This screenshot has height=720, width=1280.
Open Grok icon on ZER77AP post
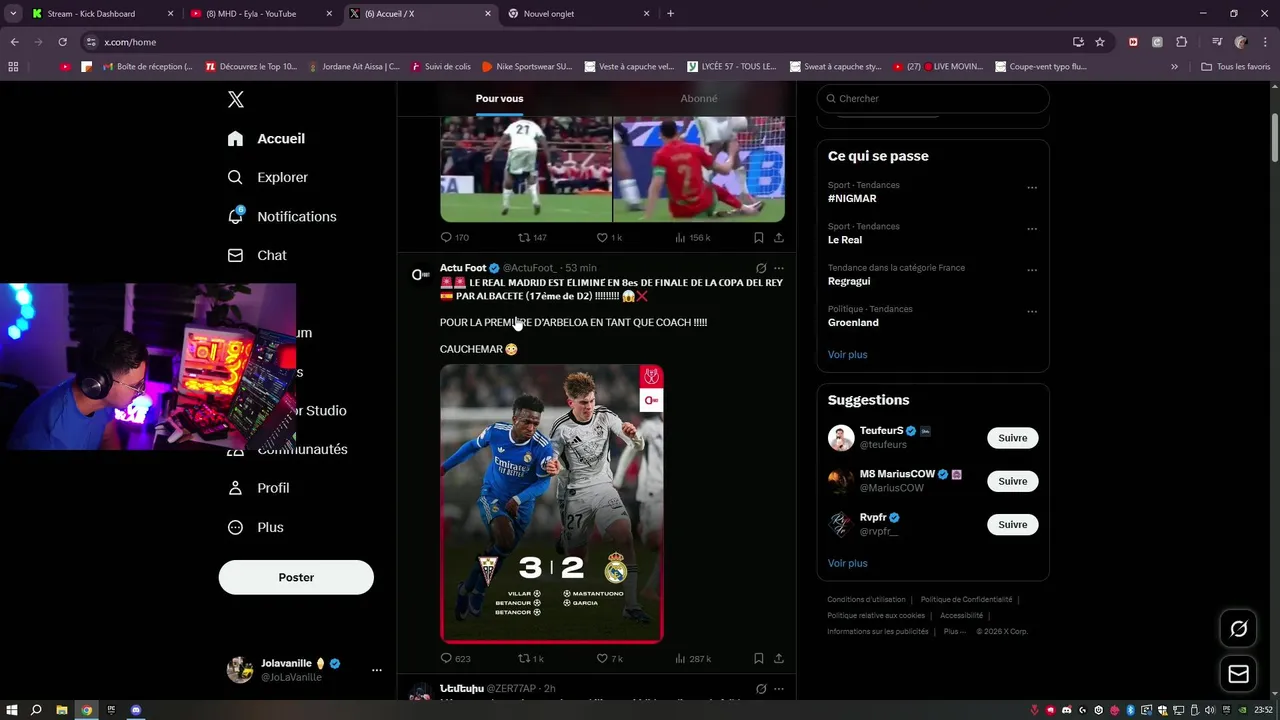point(761,689)
